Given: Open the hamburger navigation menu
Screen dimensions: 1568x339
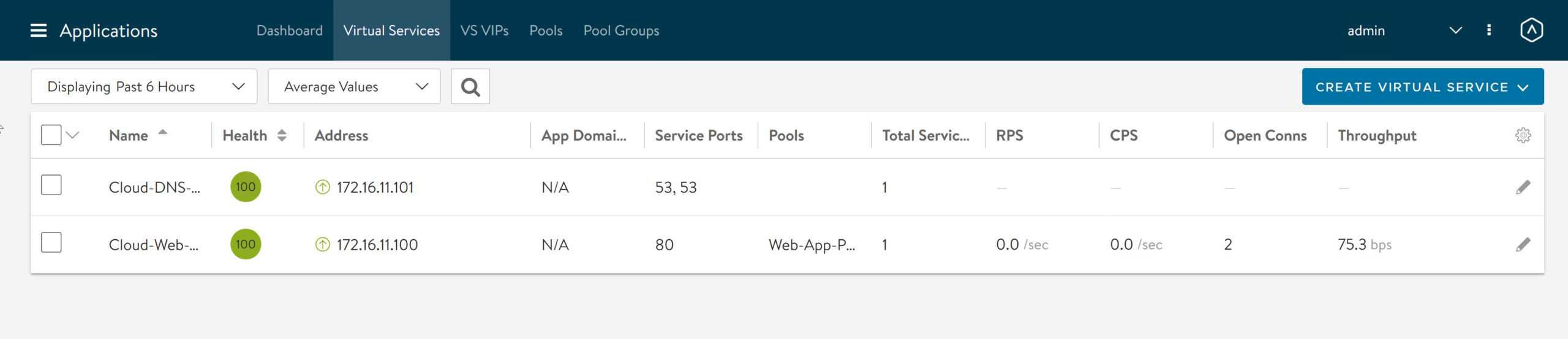Looking at the screenshot, I should click(x=38, y=31).
